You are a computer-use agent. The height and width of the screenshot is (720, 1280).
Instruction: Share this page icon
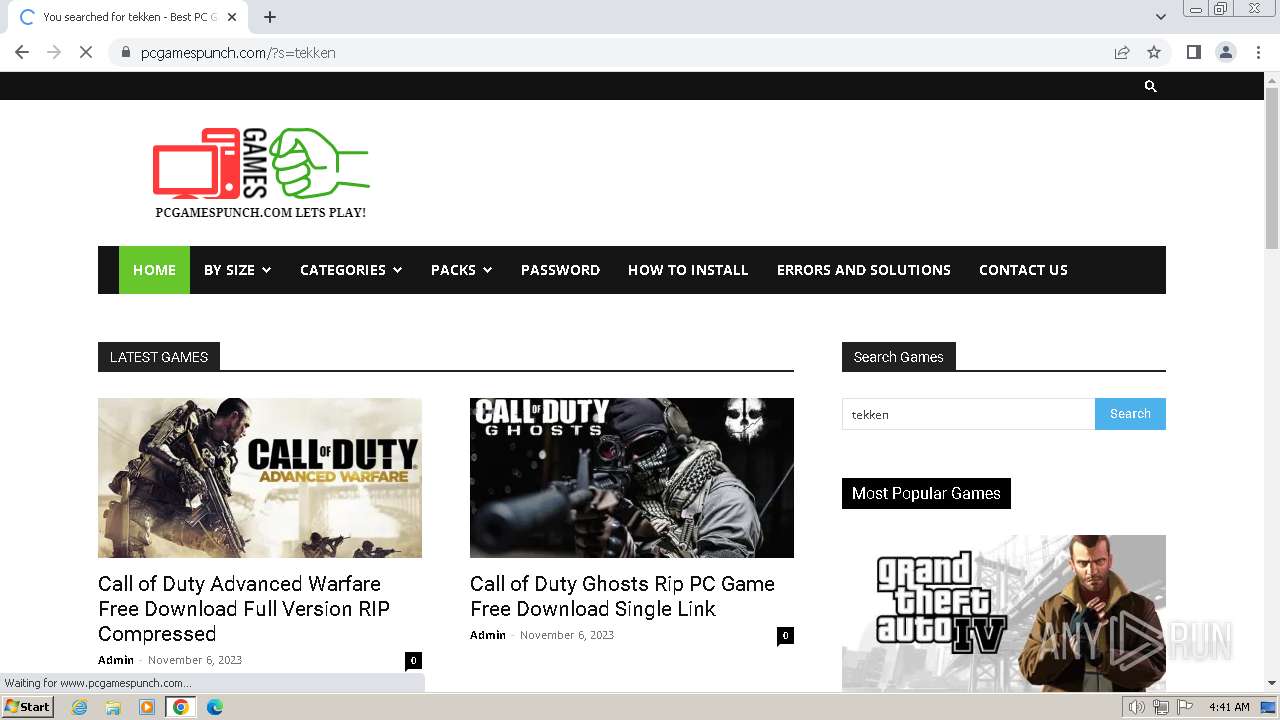point(1122,52)
